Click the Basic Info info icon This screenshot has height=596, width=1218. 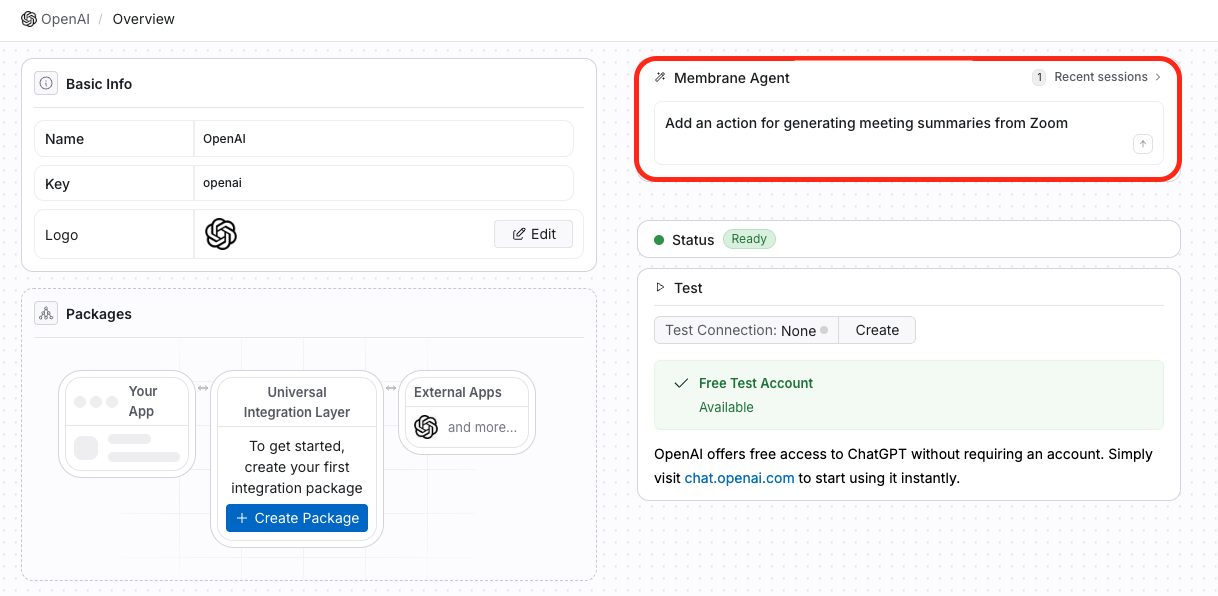coord(46,84)
